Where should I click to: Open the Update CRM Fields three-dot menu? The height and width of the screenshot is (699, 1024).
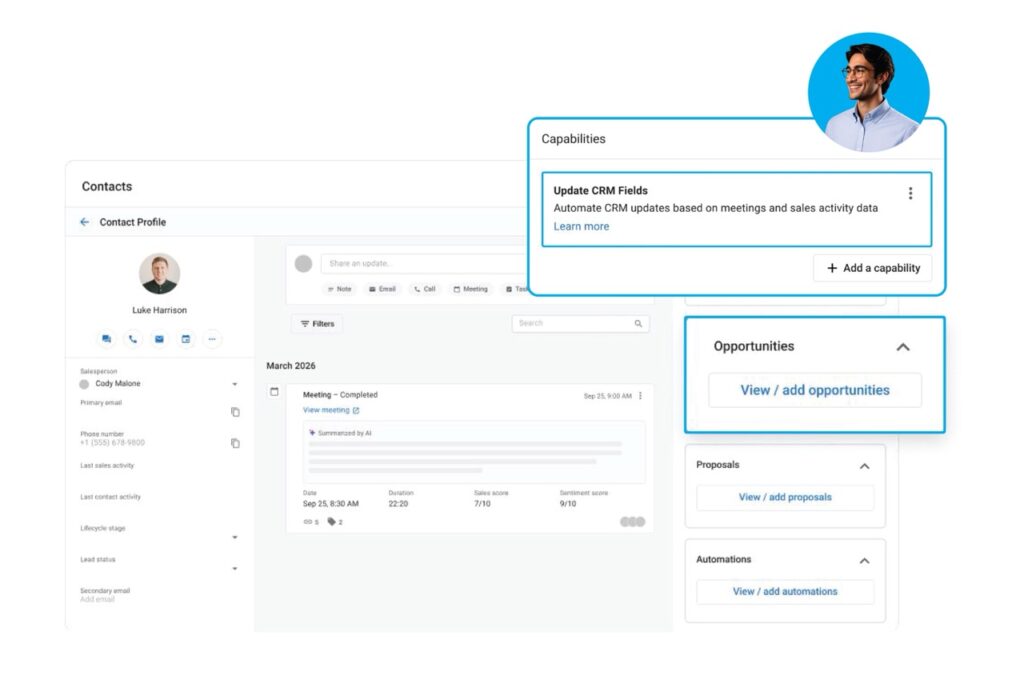coord(910,194)
